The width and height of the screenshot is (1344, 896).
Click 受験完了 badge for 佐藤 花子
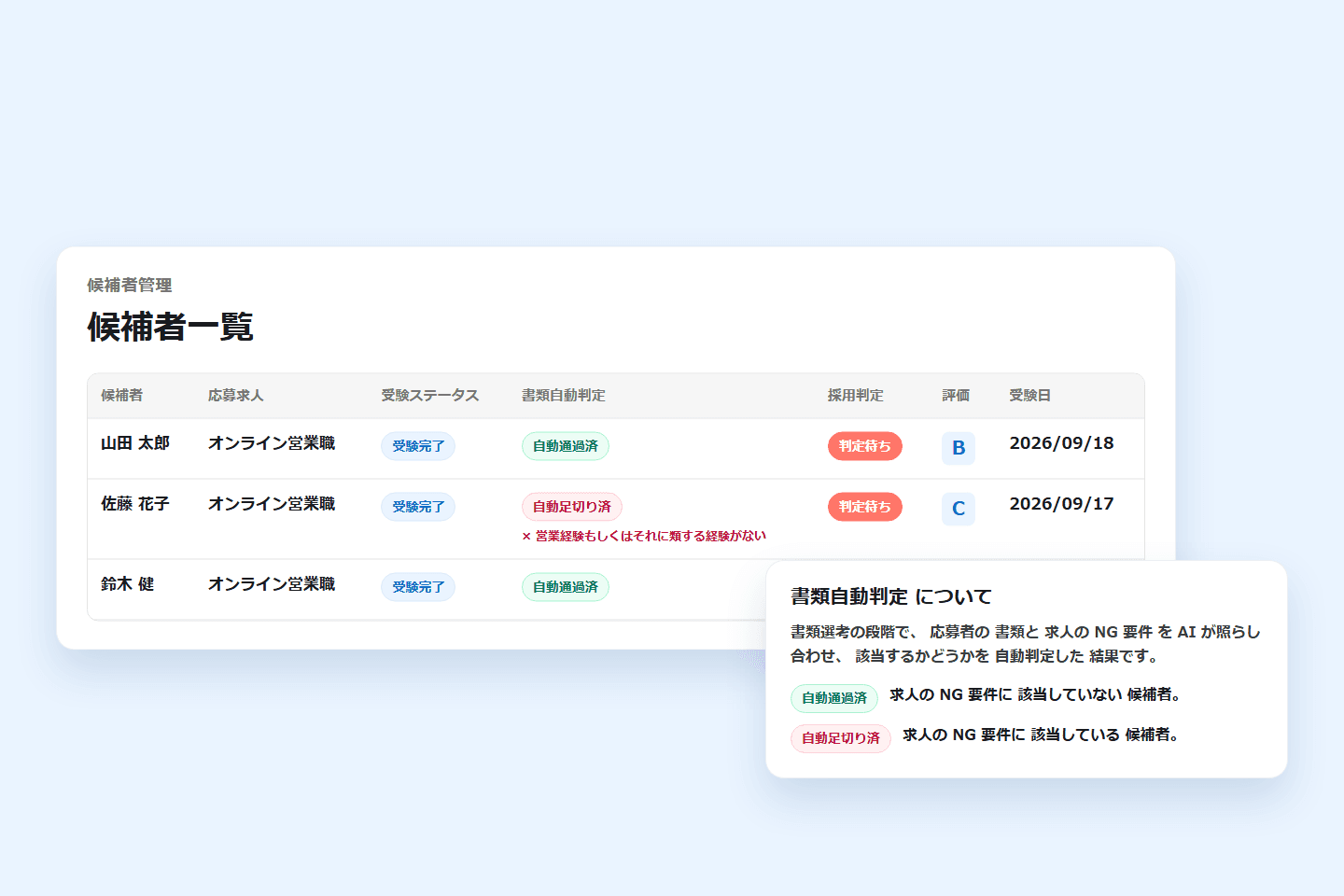coord(418,507)
